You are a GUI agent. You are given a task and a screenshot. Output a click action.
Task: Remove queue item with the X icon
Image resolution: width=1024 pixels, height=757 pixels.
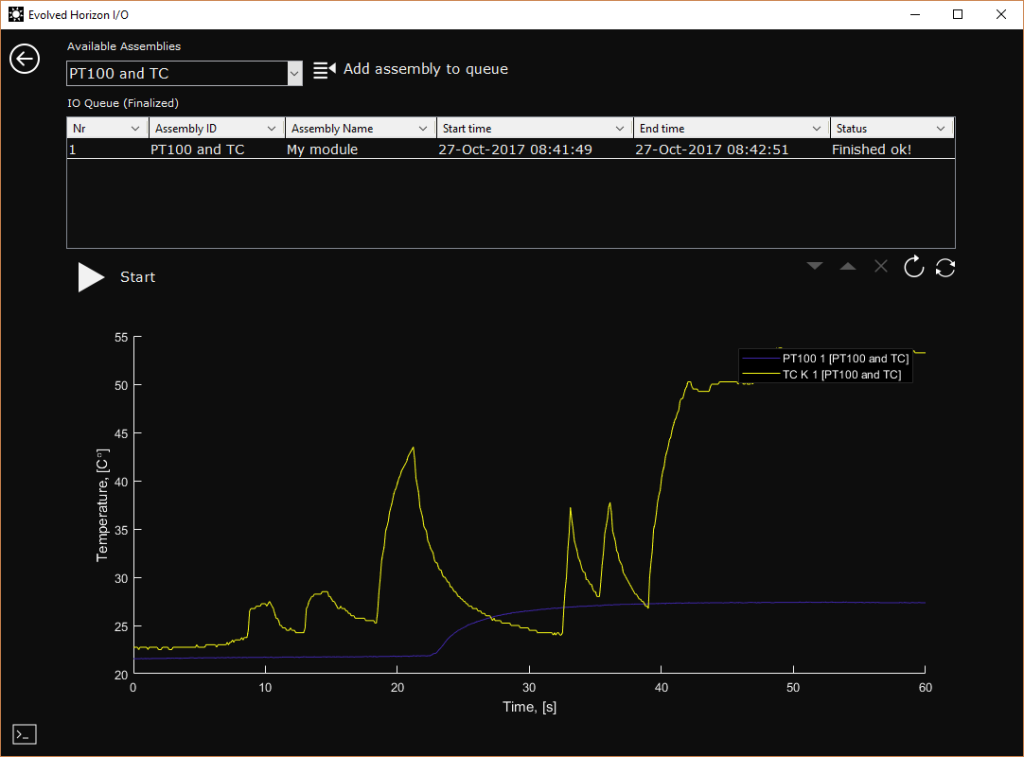[881, 266]
